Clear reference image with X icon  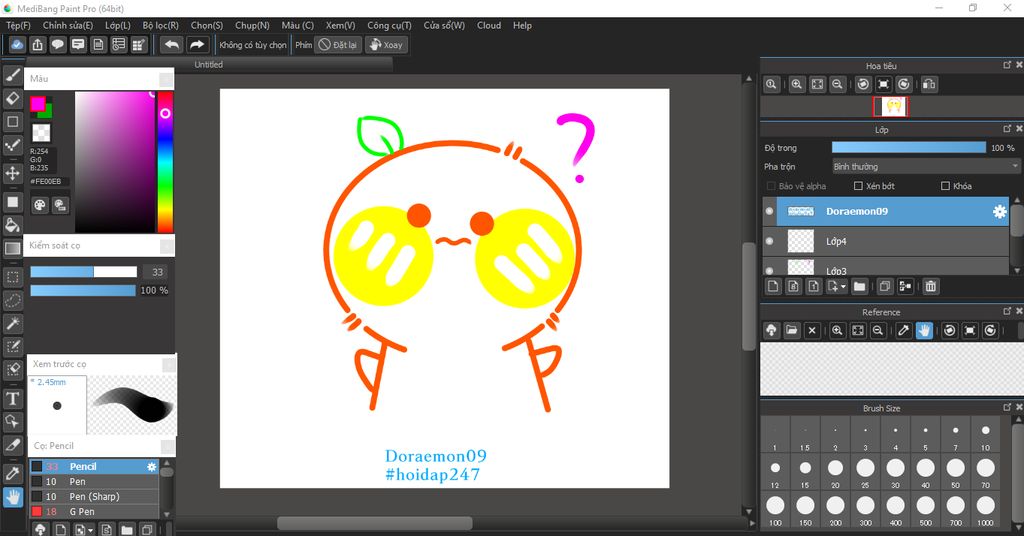click(812, 330)
